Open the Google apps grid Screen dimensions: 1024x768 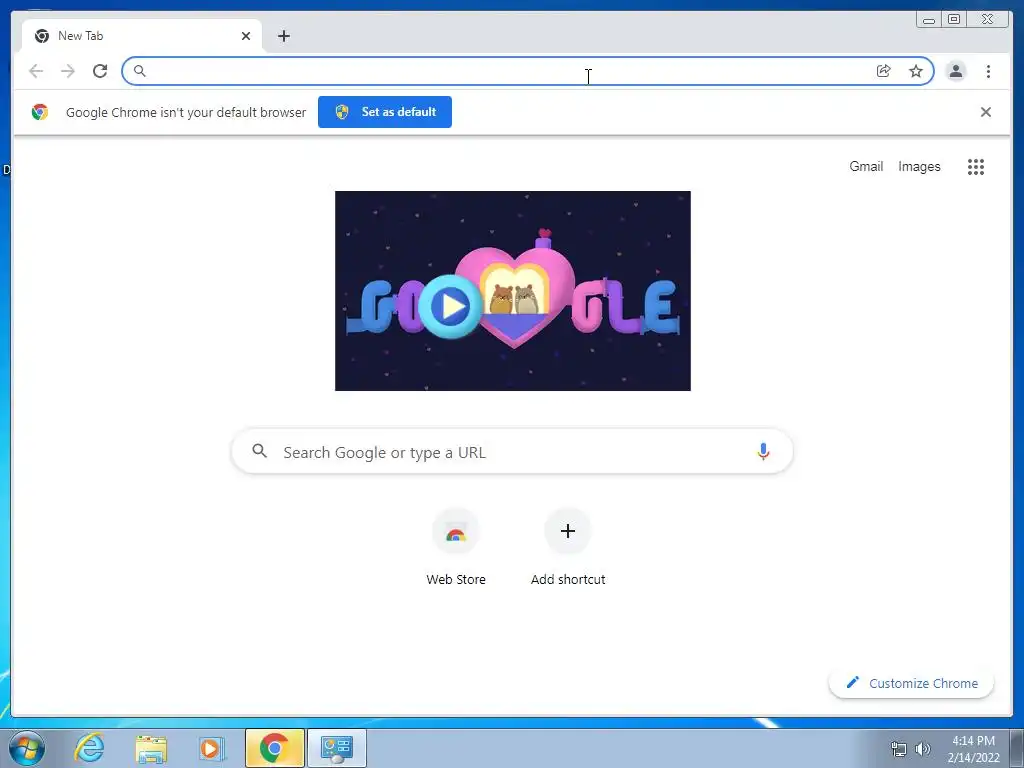pos(976,167)
